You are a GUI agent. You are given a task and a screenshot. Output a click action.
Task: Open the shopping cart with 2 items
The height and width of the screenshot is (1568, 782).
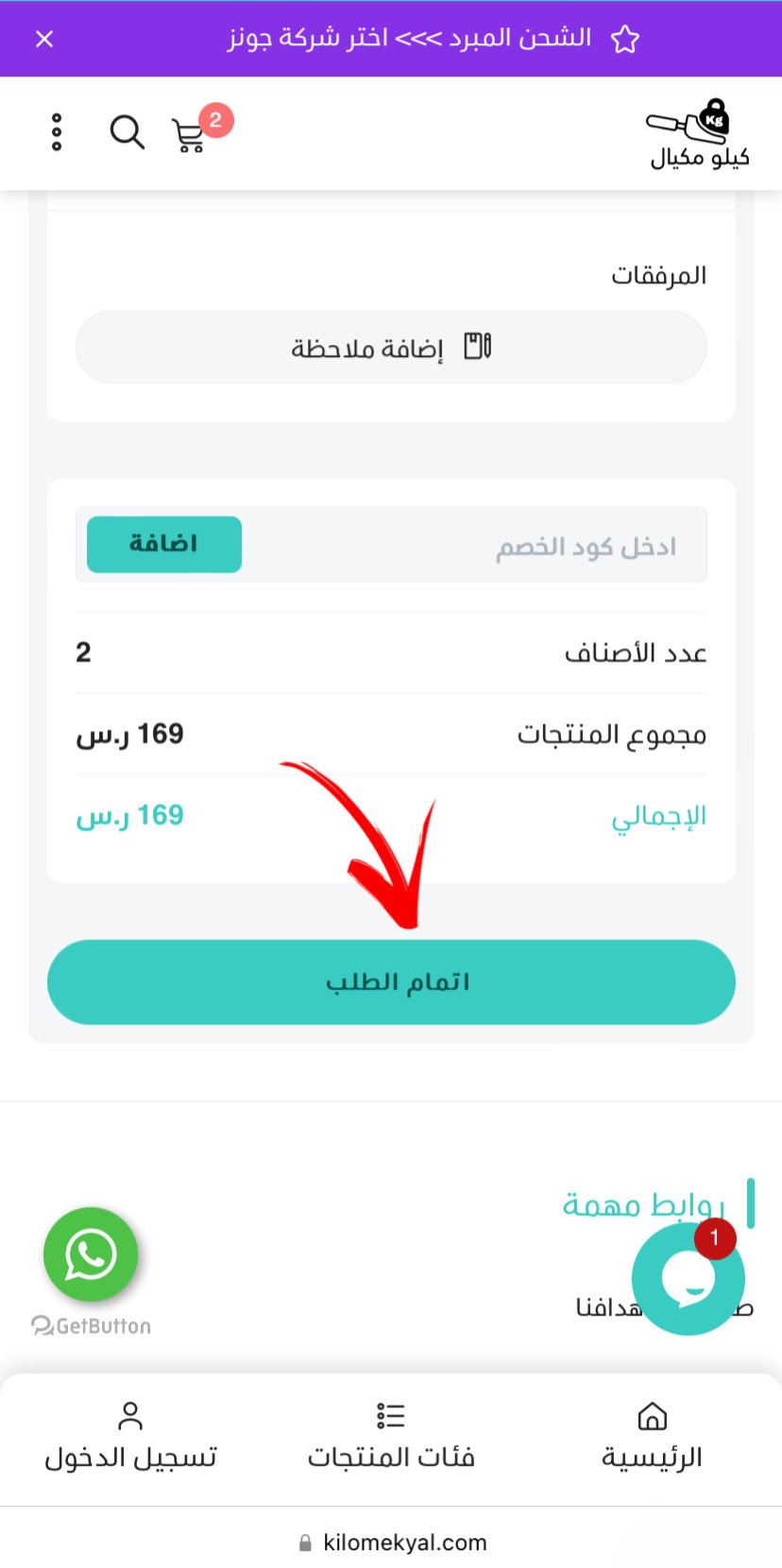click(190, 135)
